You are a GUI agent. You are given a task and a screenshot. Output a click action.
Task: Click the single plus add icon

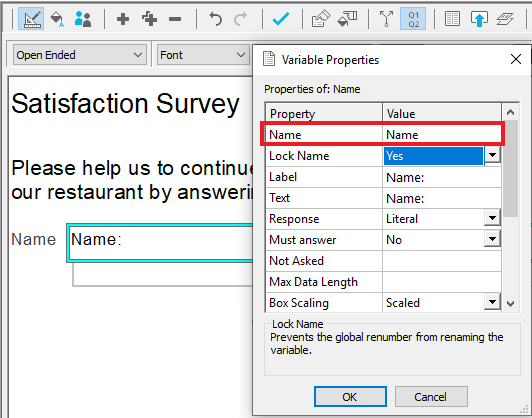[x=122, y=19]
